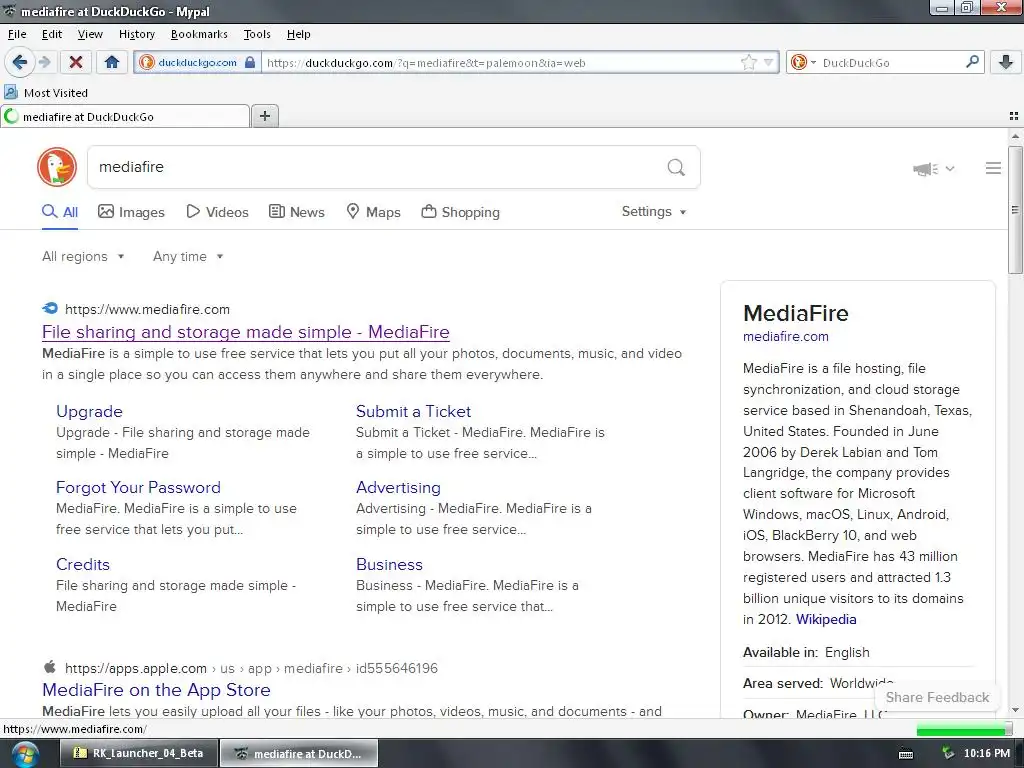The width and height of the screenshot is (1024, 768).
Task: Click the on-screen keyboard tray icon
Action: click(906, 754)
